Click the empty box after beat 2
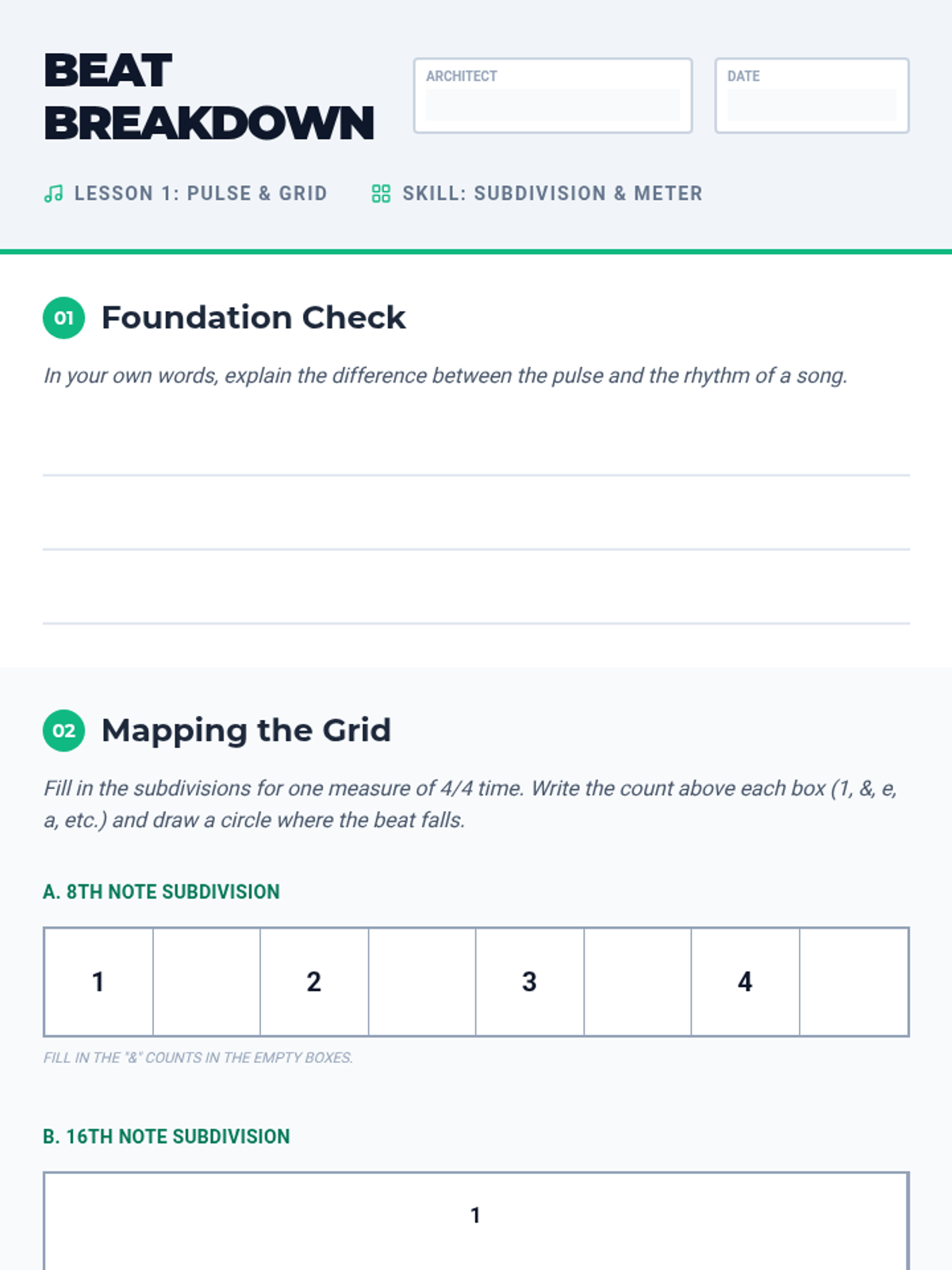This screenshot has height=1270, width=952. 422,982
